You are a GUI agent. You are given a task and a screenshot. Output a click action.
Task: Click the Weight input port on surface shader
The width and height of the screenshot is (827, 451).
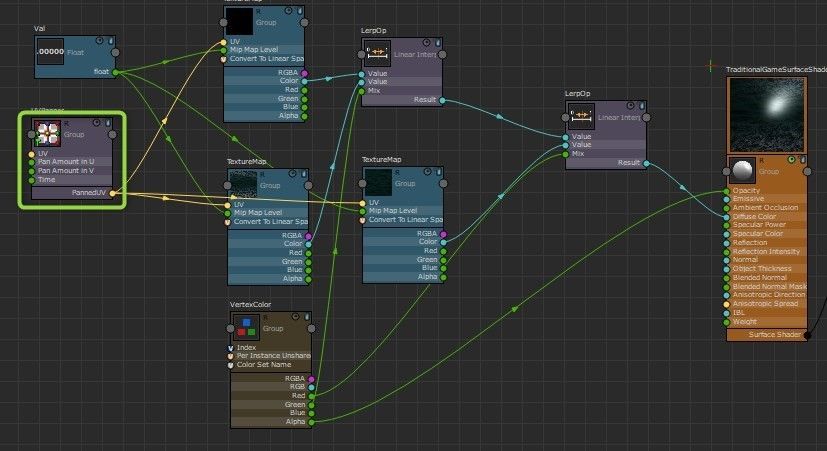(727, 322)
